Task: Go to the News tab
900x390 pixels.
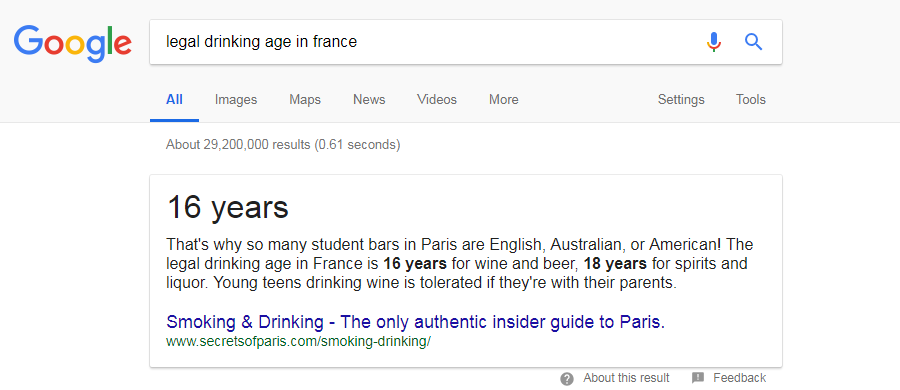Action: [x=369, y=99]
